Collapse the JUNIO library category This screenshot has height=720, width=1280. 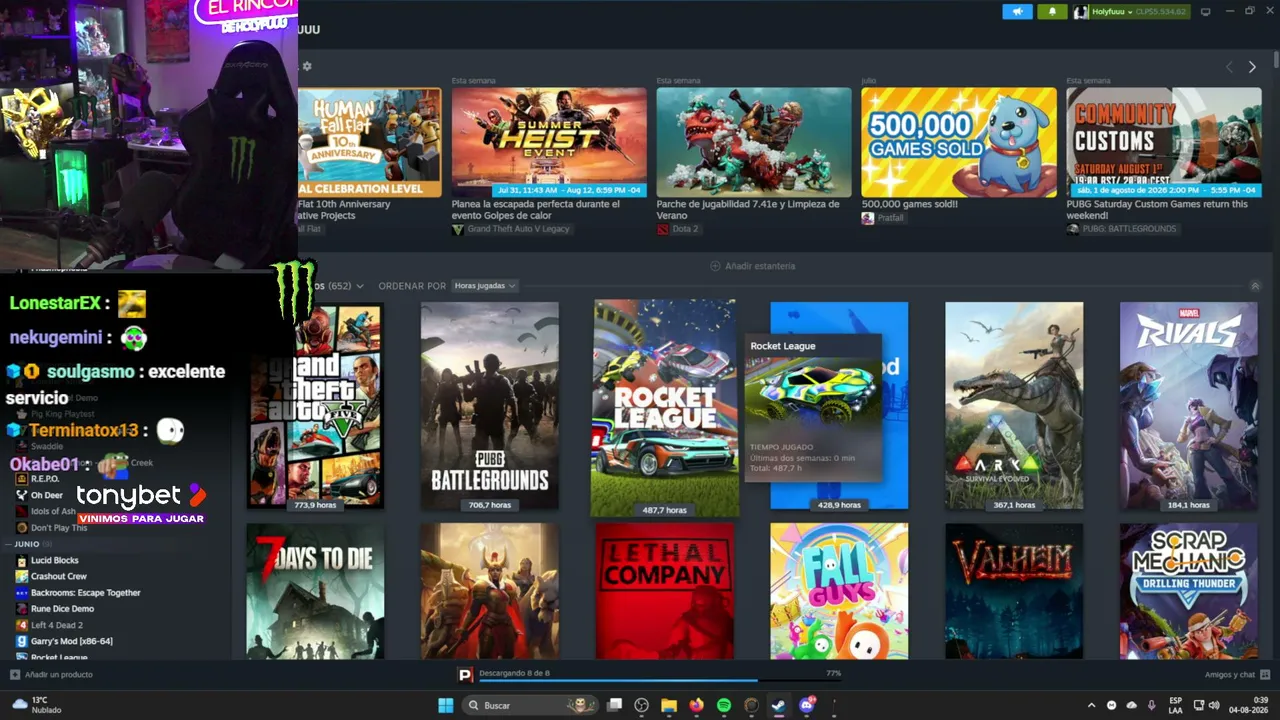coord(27,544)
